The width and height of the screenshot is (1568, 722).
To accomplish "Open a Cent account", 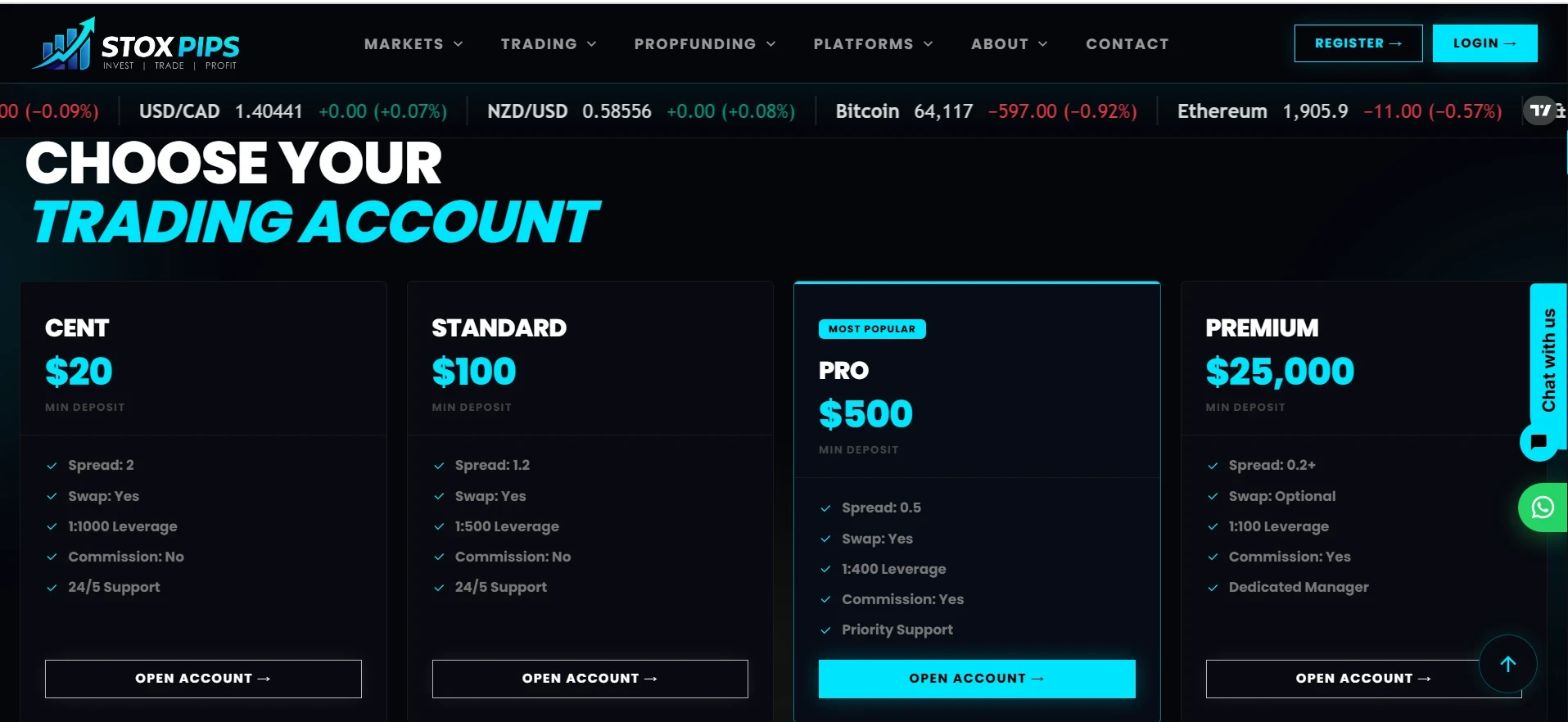I will pos(203,679).
